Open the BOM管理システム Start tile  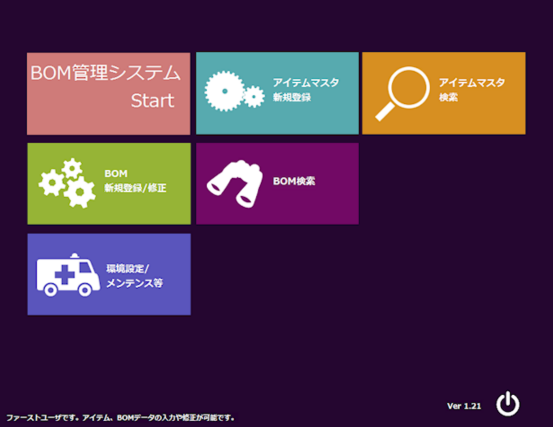(109, 94)
